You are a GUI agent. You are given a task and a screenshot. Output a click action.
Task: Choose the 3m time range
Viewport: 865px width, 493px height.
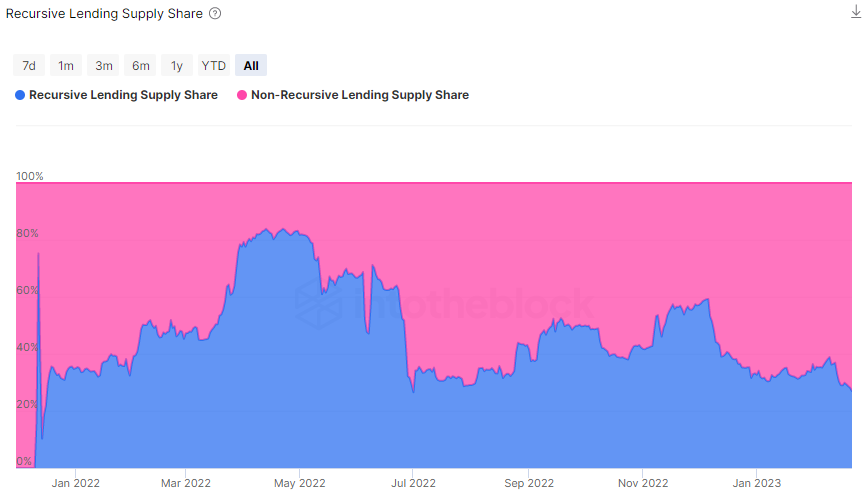click(x=104, y=66)
